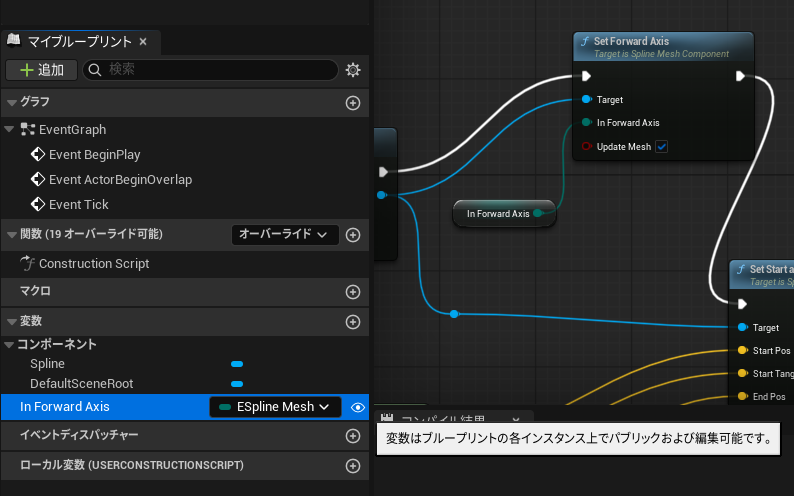Click the Spline variable type color pill
Screen dimensions: 794x496
[237, 364]
